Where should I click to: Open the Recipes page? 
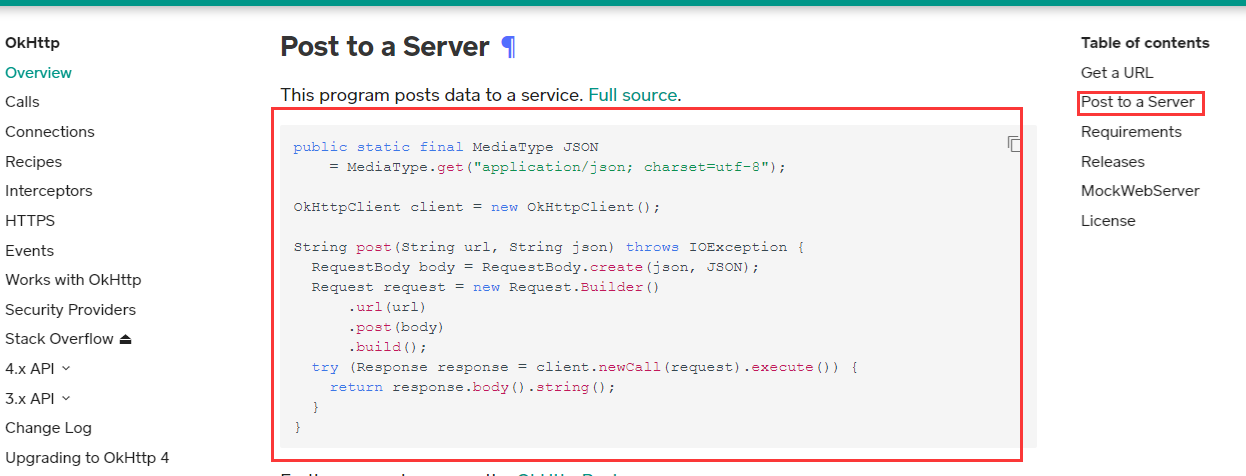click(x=34, y=162)
